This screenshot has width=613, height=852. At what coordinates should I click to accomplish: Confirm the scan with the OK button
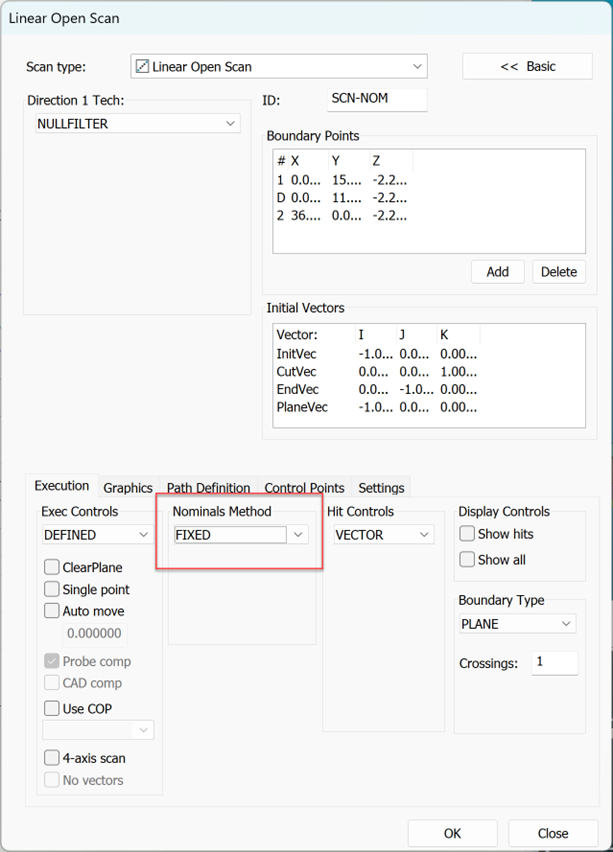(452, 833)
